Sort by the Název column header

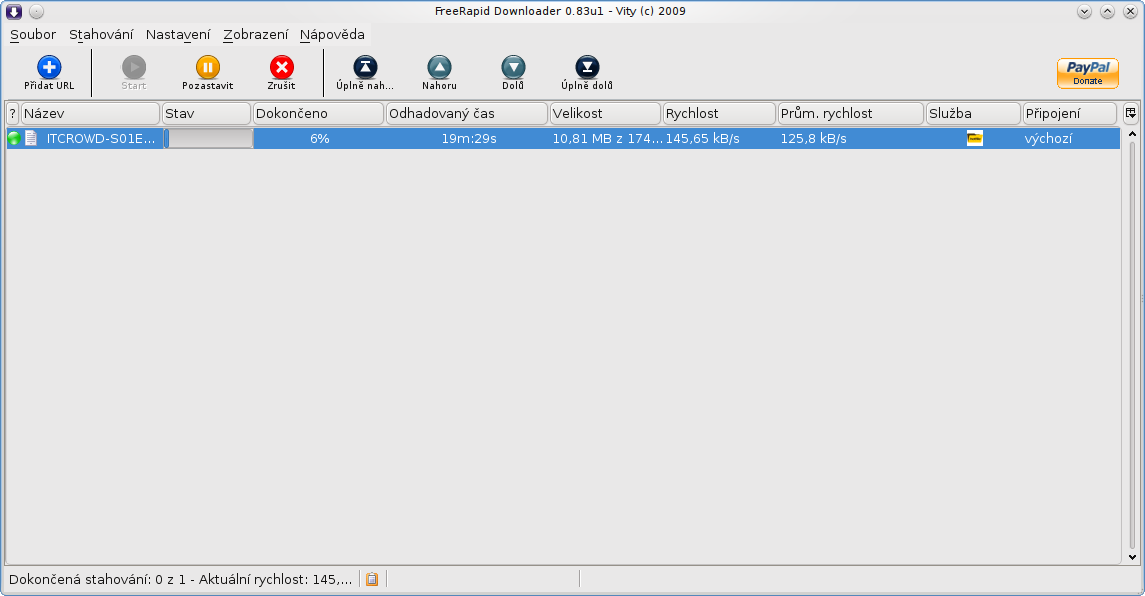[x=91, y=113]
